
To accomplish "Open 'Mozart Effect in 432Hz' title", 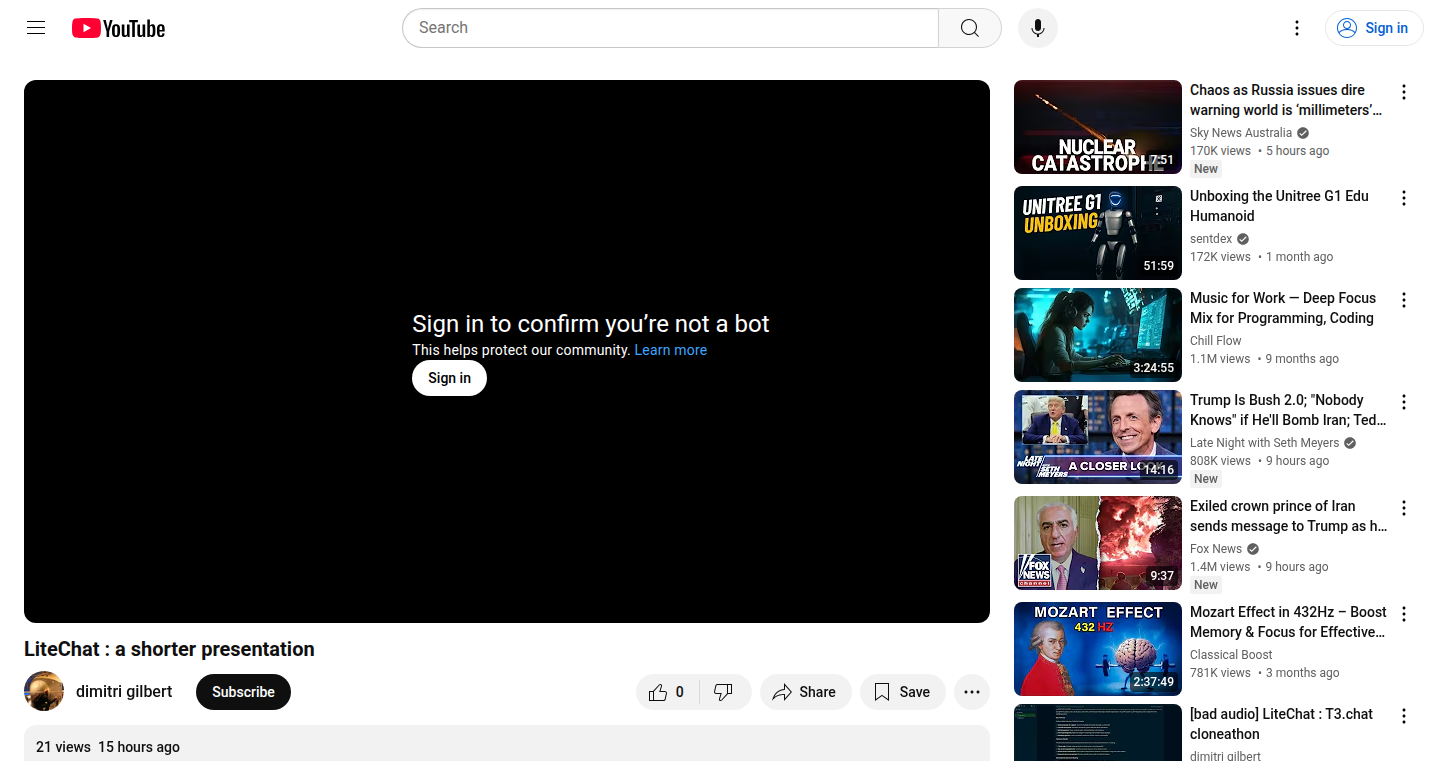I will point(1288,622).
